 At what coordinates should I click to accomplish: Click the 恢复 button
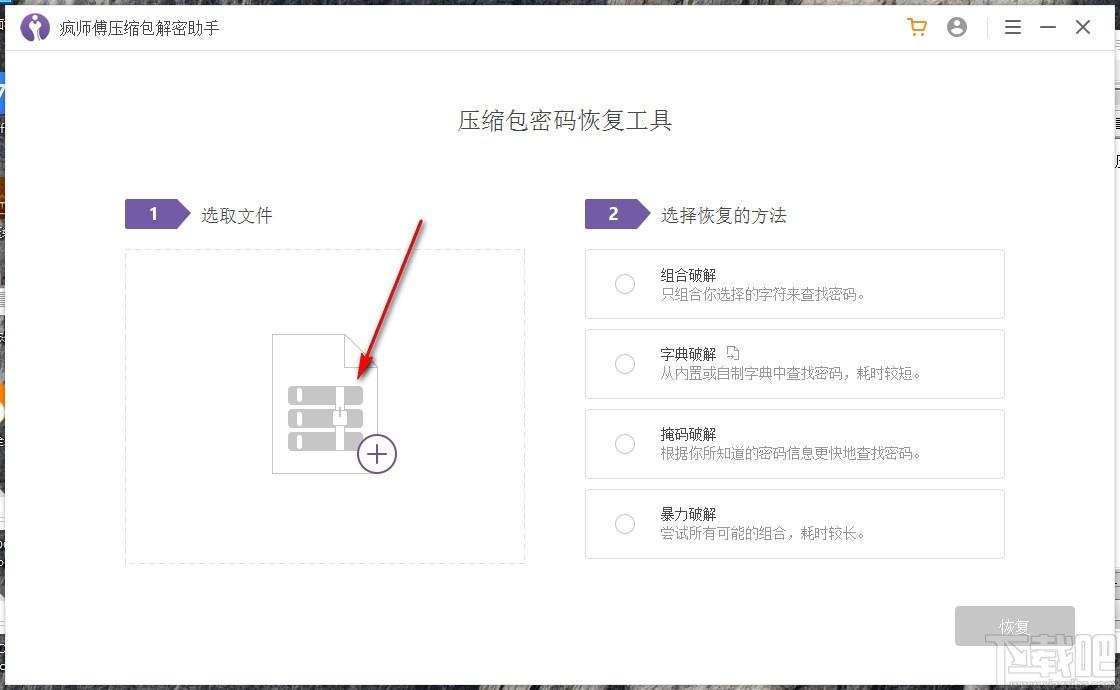click(1014, 626)
